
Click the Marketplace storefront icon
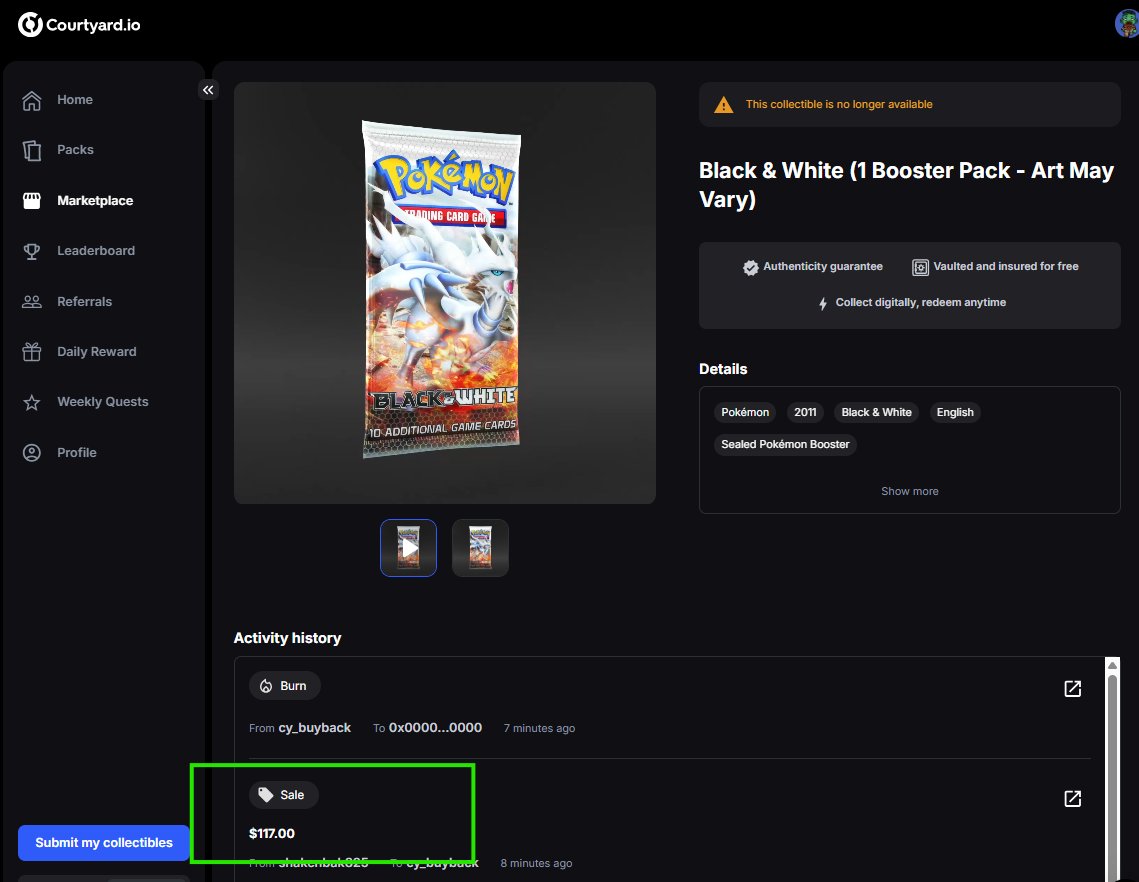32,201
